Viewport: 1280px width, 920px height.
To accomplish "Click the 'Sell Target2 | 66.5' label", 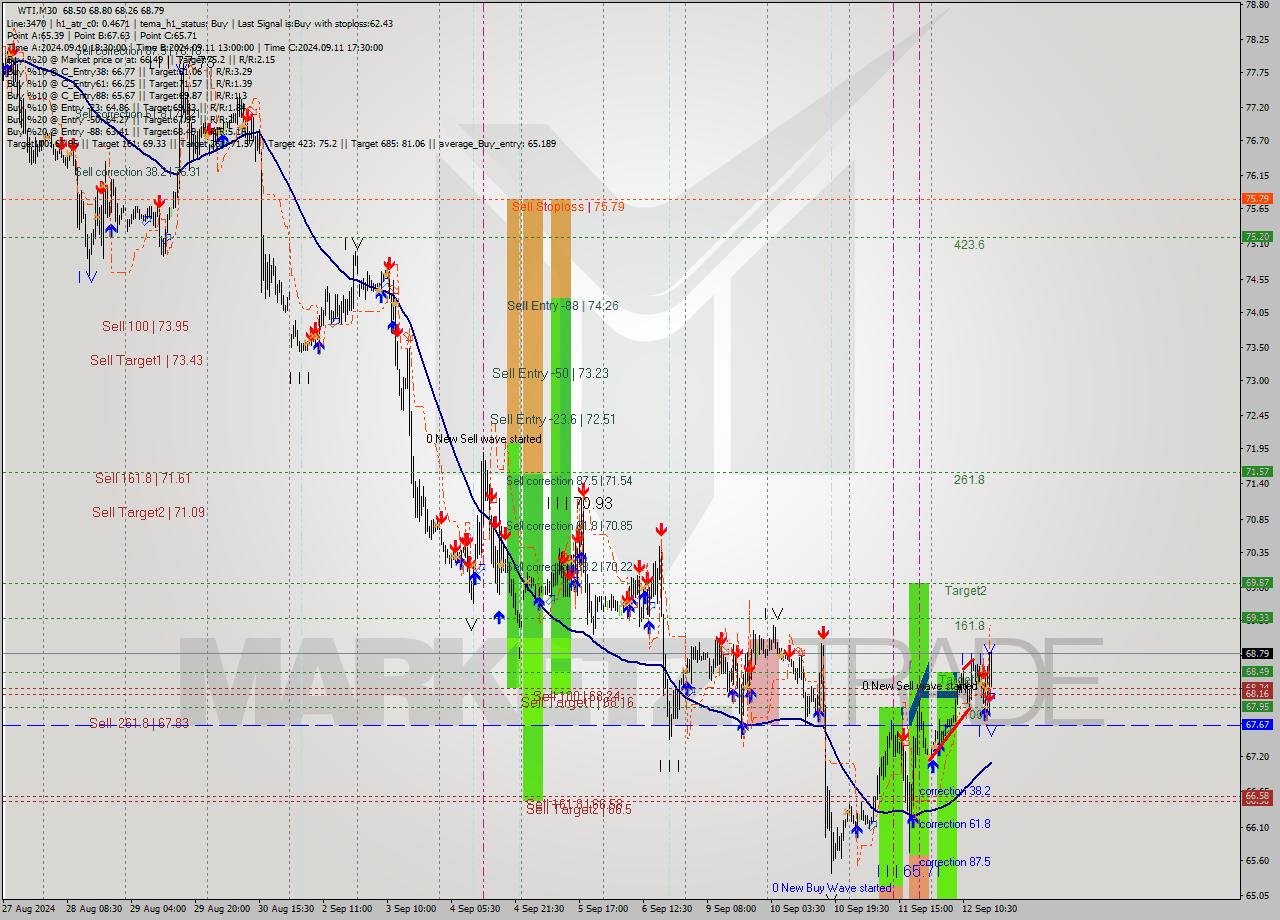I will 578,809.
